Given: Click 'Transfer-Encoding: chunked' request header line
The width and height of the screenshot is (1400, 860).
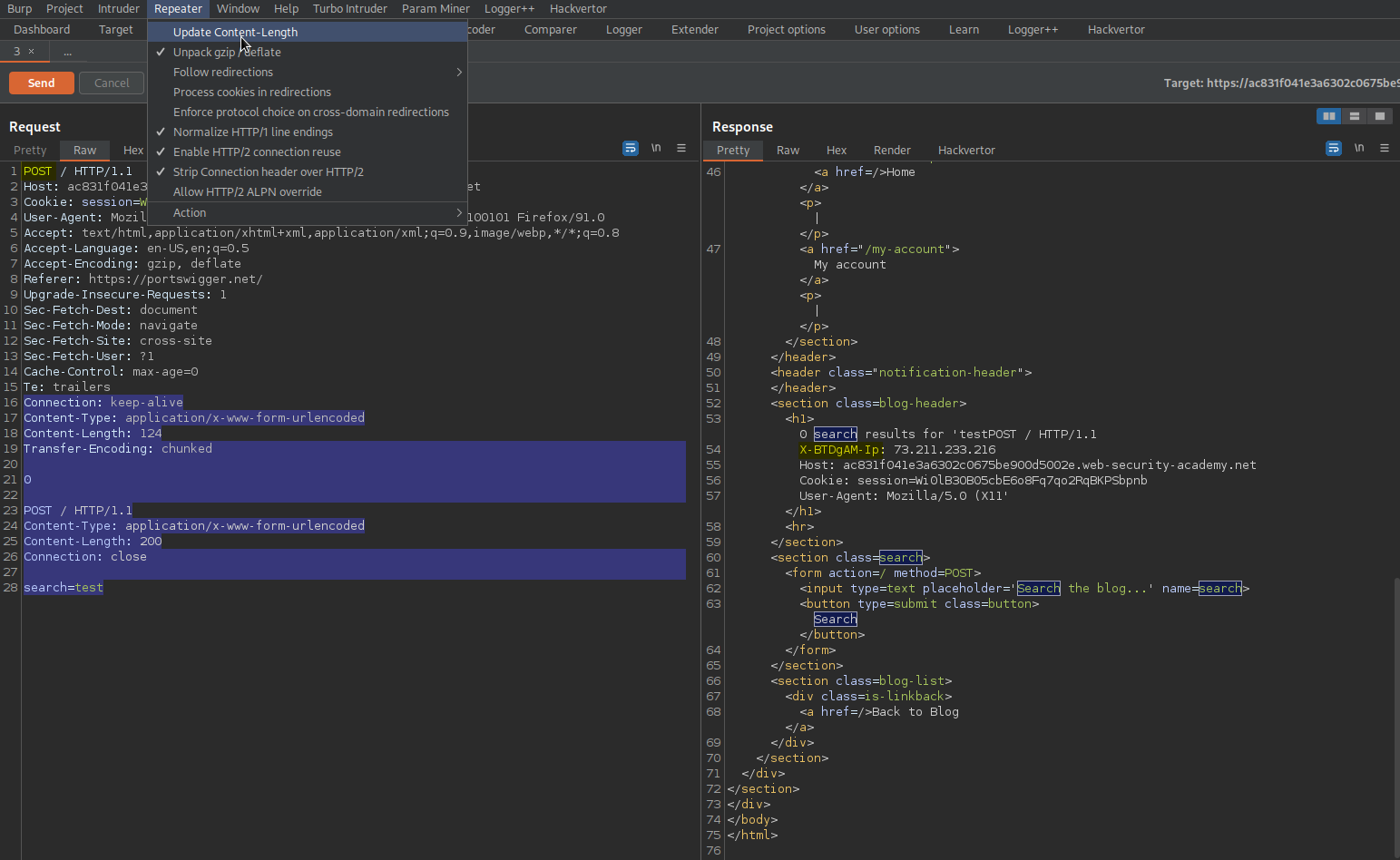Looking at the screenshot, I should click(118, 449).
